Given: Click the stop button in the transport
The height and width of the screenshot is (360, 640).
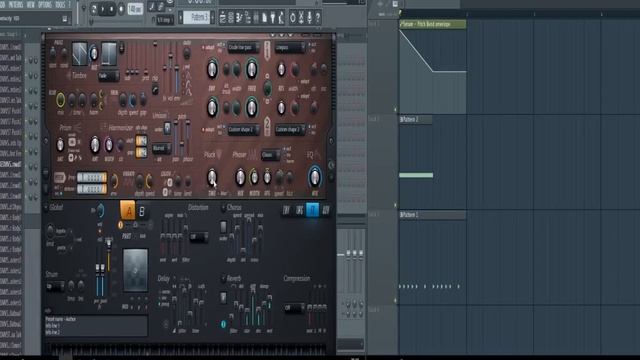Looking at the screenshot, I should pos(111,9).
